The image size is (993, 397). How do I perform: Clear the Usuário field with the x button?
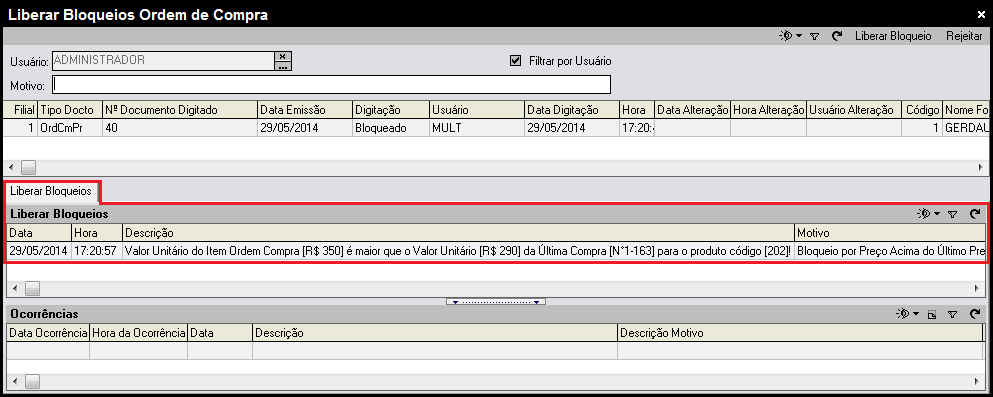(282, 56)
